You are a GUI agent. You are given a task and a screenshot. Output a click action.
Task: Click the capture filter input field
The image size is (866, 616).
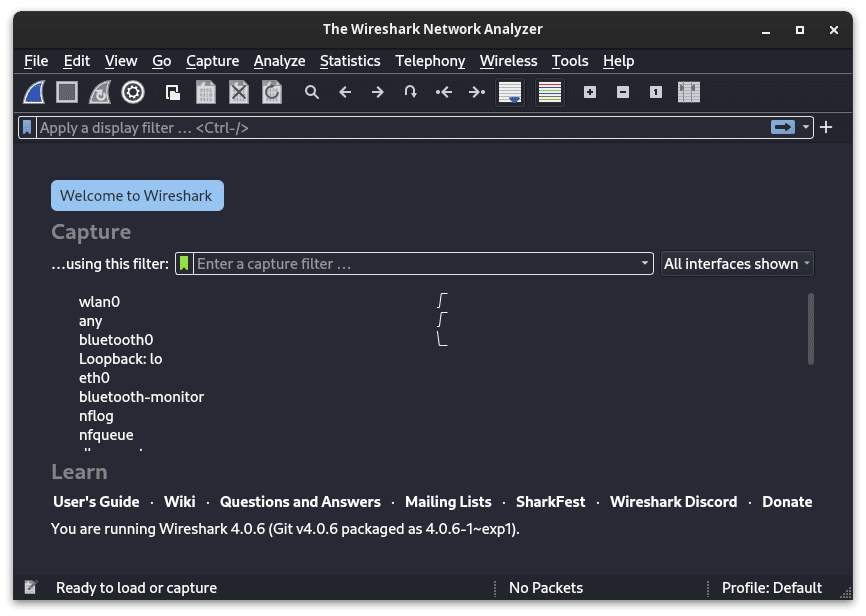tap(416, 264)
